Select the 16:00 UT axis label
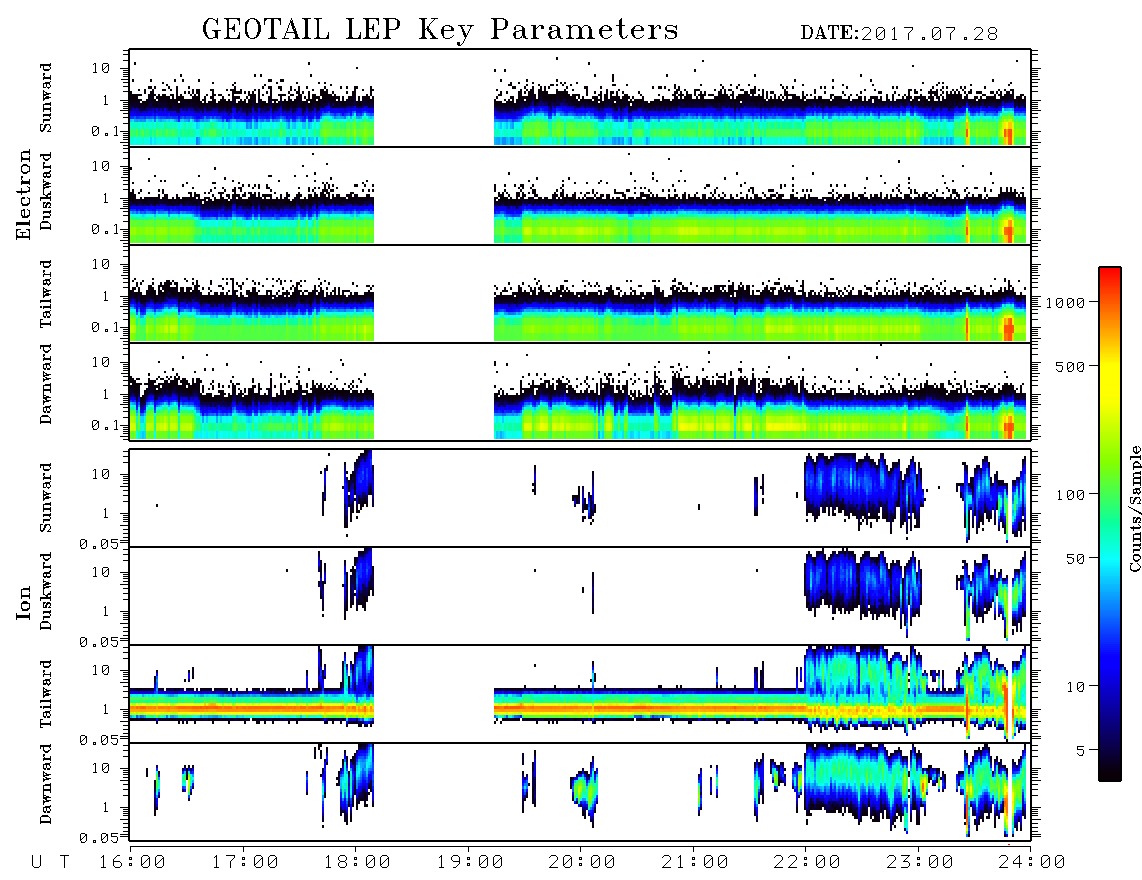The image size is (1142, 880). [132, 863]
